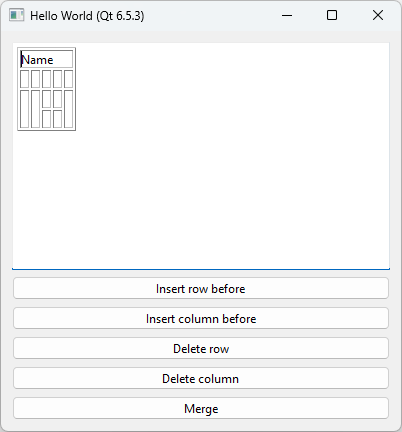This screenshot has width=402, height=432.
Task: Select the middle cell of the second table row
Action: (x=46, y=79)
